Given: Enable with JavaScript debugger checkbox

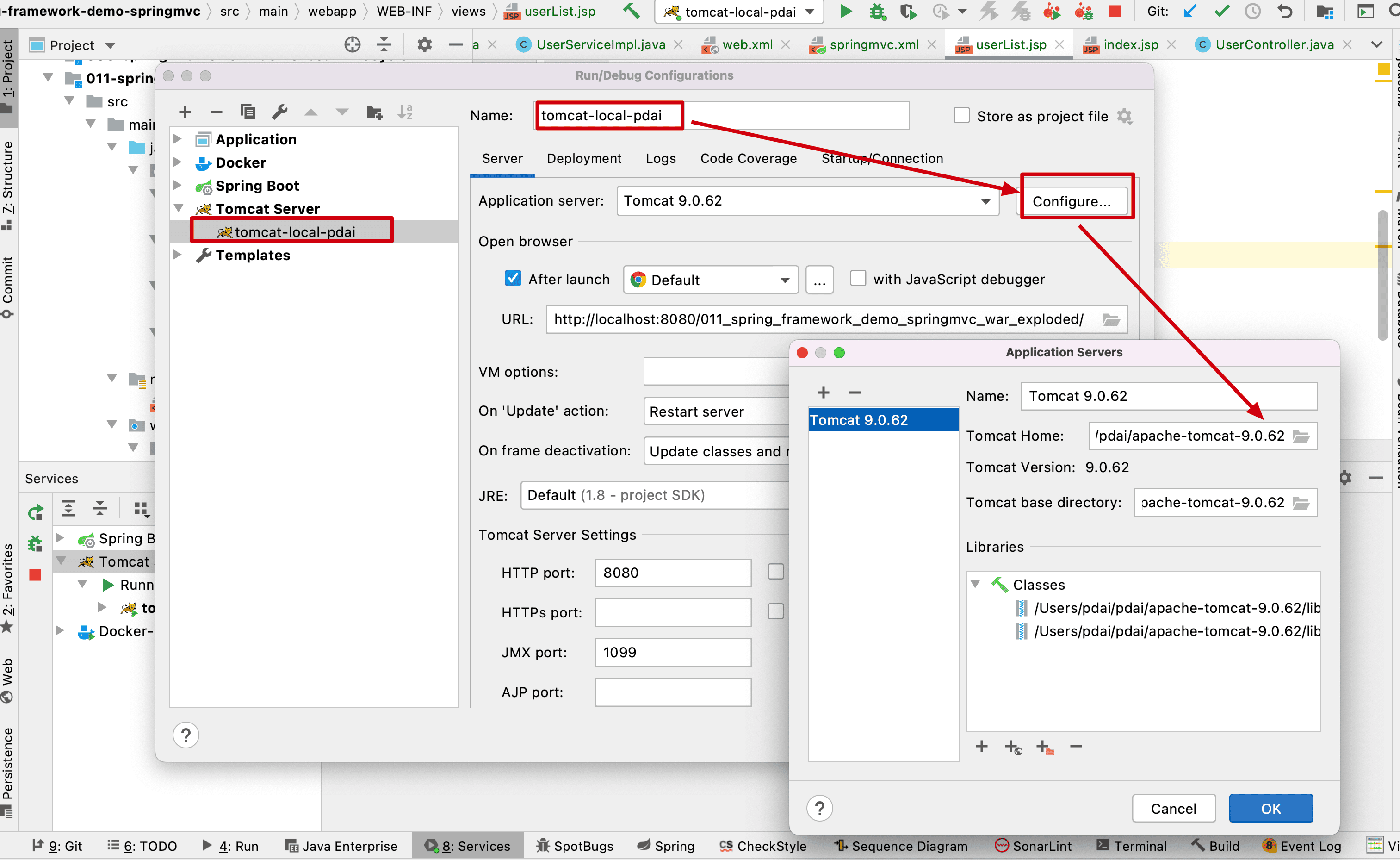Looking at the screenshot, I should pos(858,279).
